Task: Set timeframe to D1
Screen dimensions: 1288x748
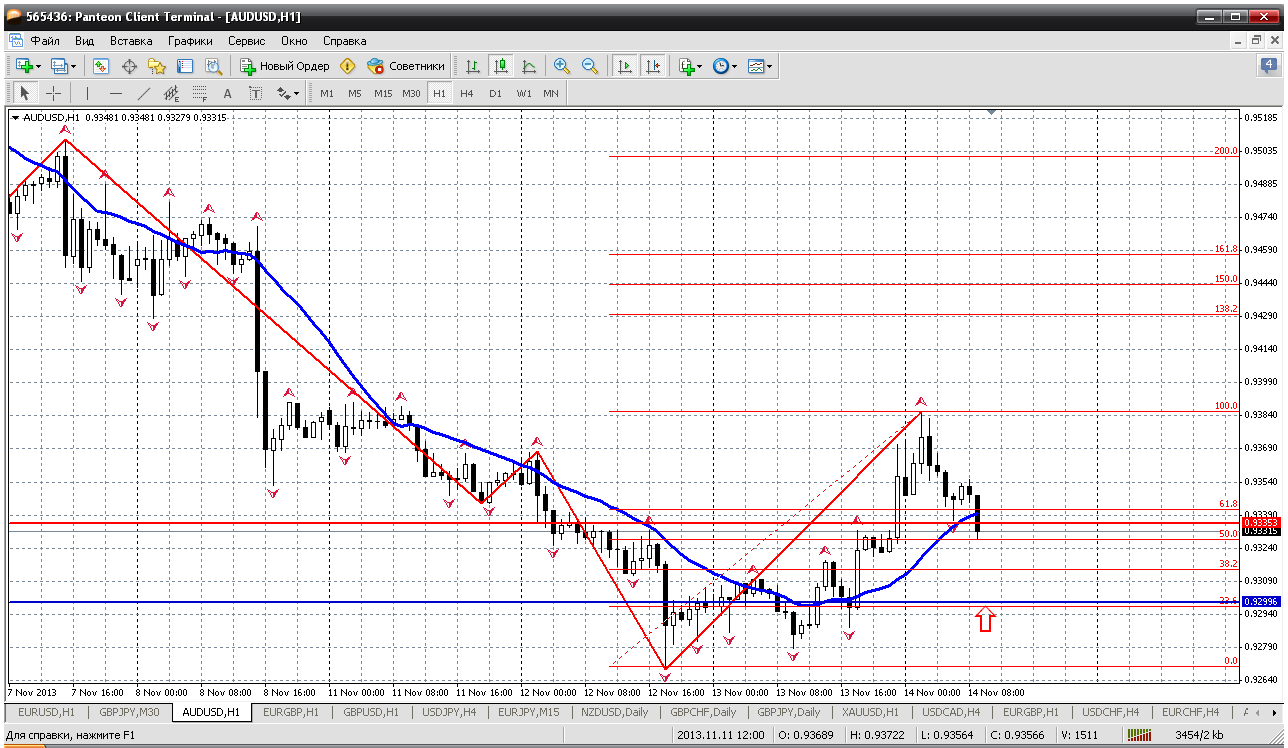Action: click(495, 93)
